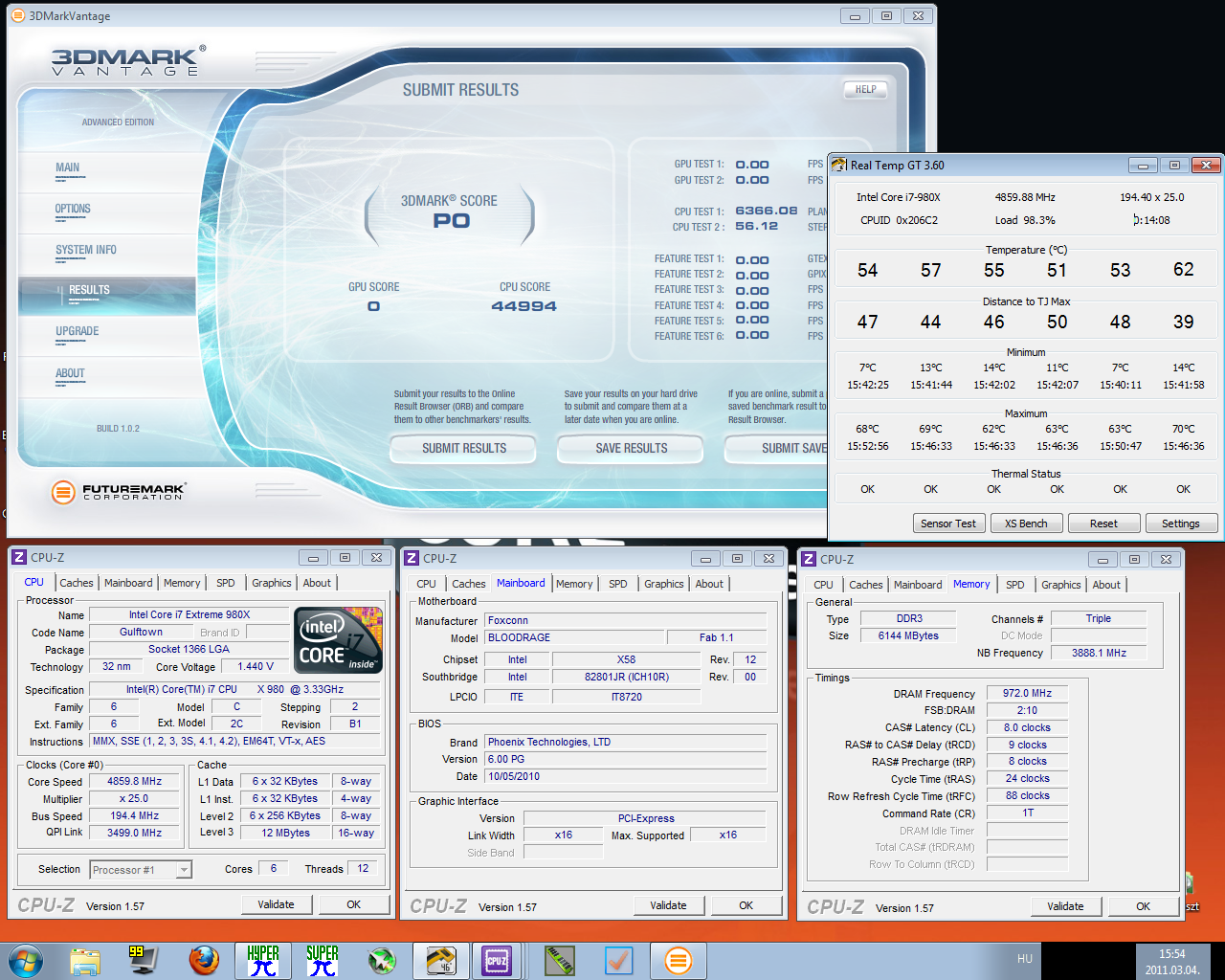This screenshot has height=980, width=1225.
Task: Open the HyperPI taskbar icon
Action: pos(262,960)
